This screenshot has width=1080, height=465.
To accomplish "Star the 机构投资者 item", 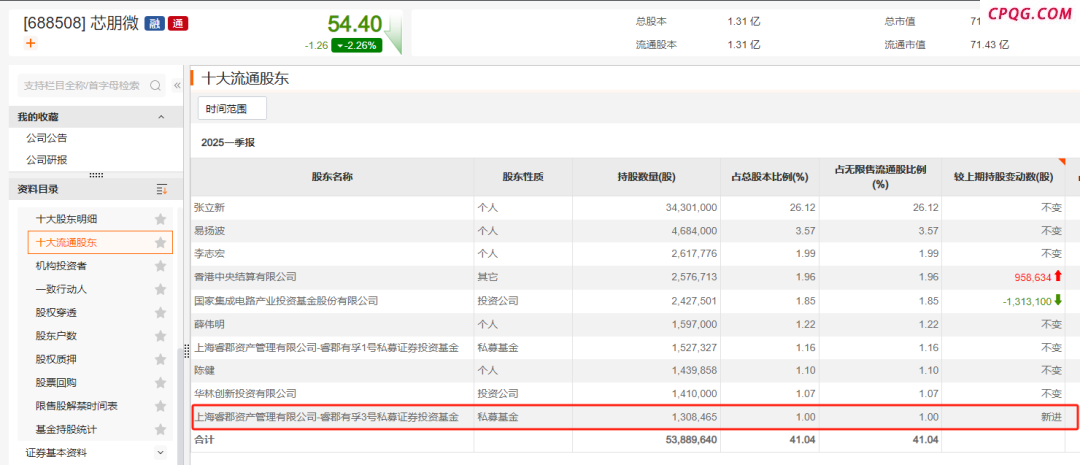I will coord(160,266).
